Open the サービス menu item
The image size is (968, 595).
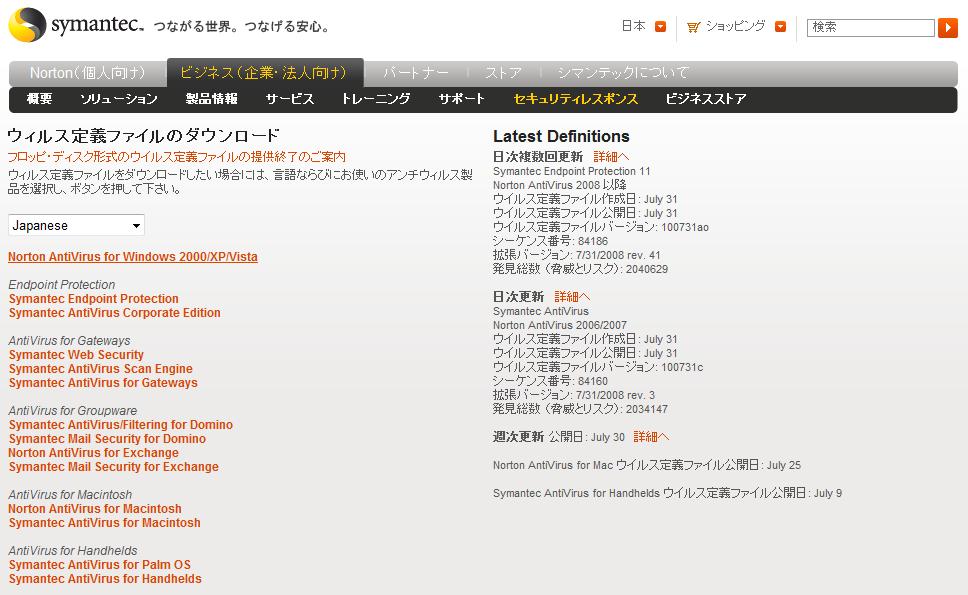pos(290,99)
